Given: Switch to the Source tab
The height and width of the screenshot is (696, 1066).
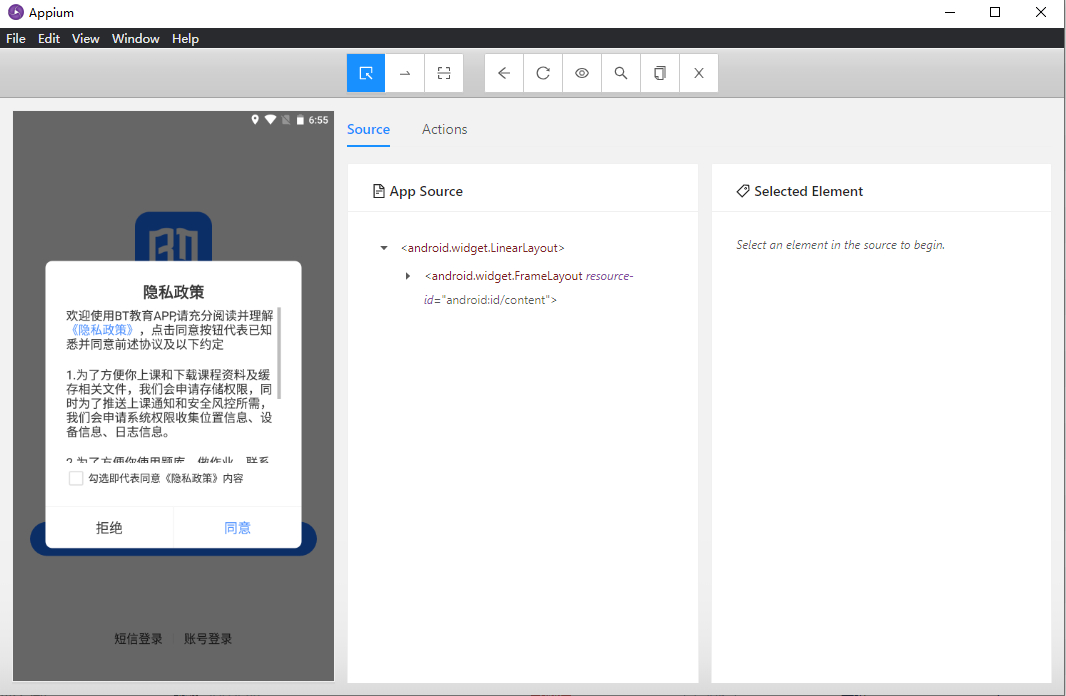Looking at the screenshot, I should pos(368,129).
